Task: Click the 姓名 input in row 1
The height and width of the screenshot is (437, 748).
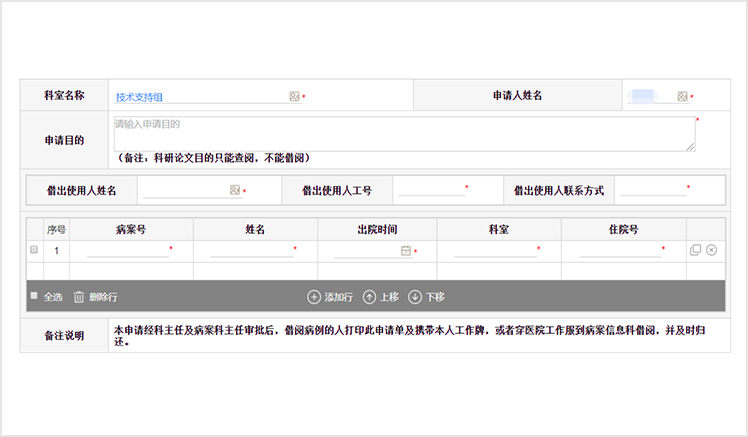Action: tap(251, 251)
